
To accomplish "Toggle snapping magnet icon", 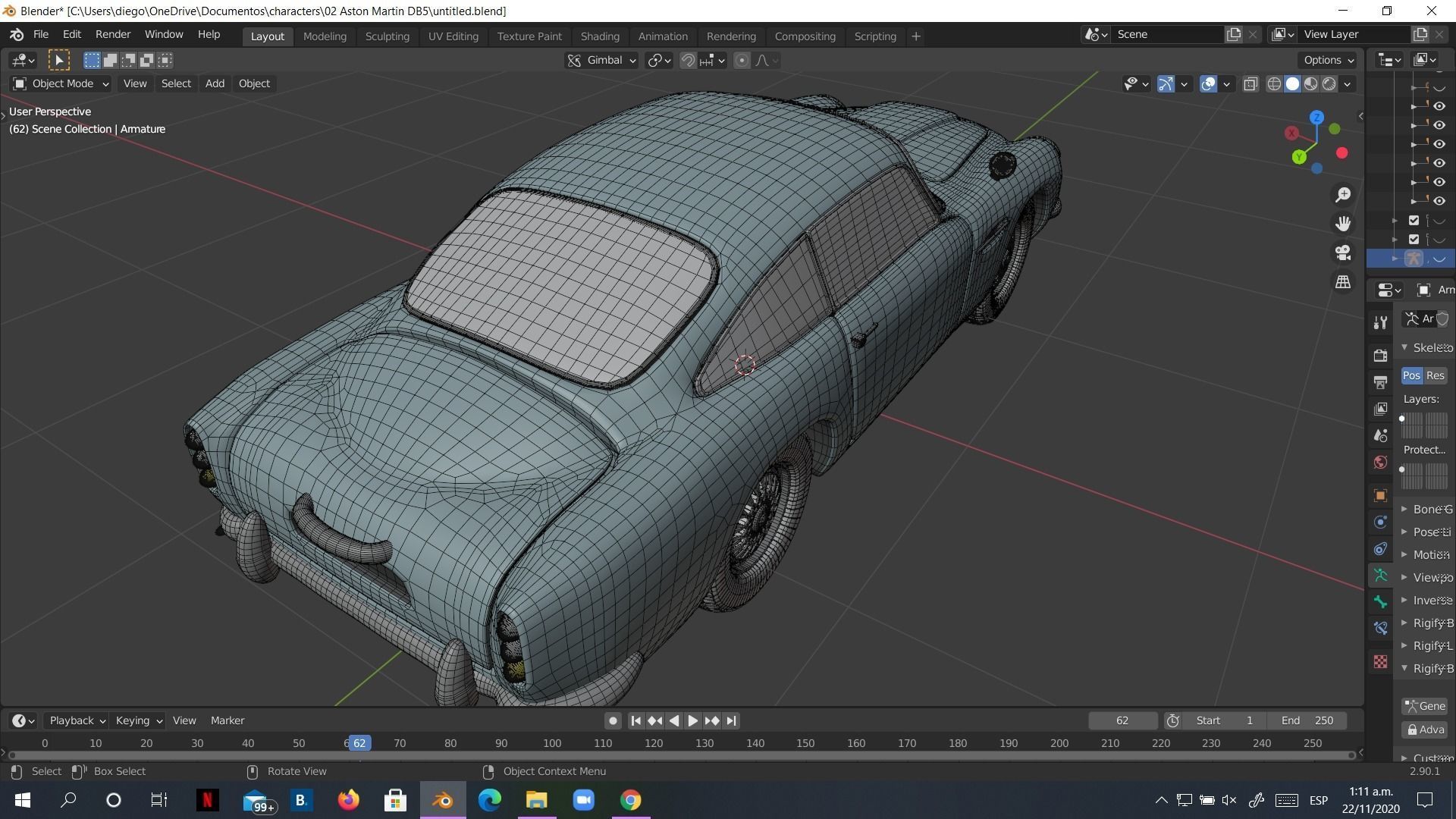I will tap(688, 61).
